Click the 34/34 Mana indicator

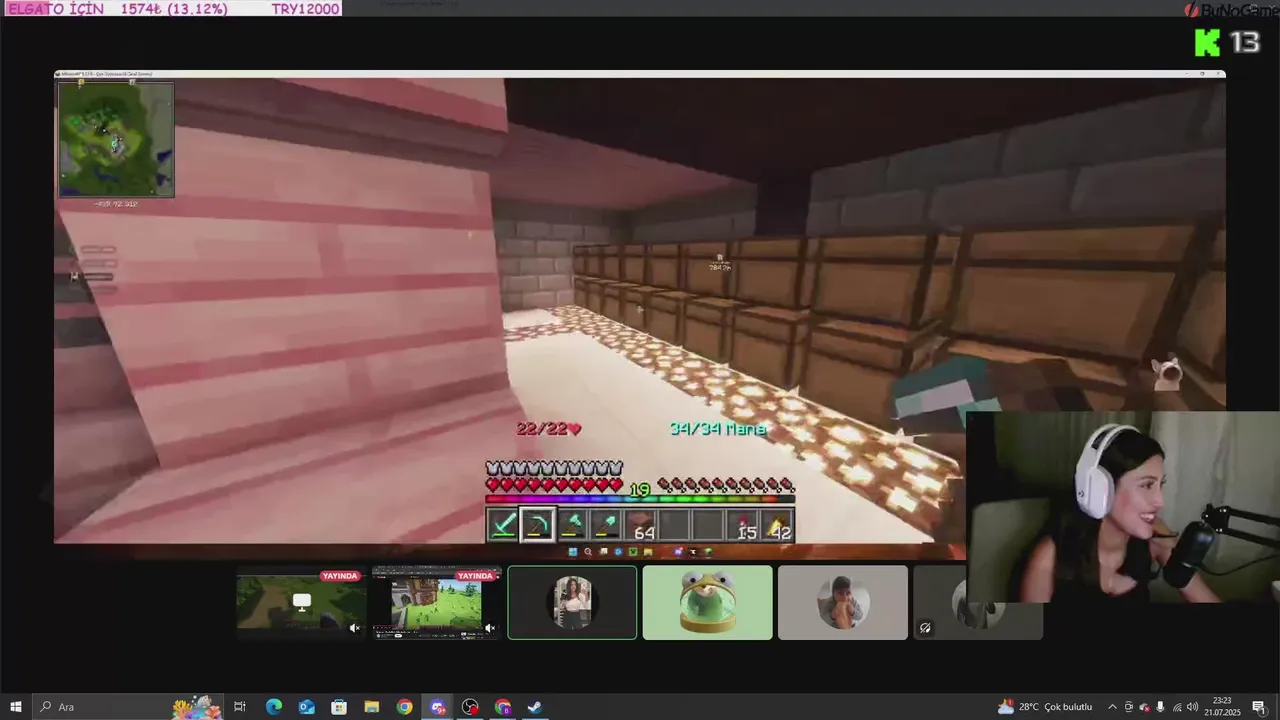coord(718,429)
